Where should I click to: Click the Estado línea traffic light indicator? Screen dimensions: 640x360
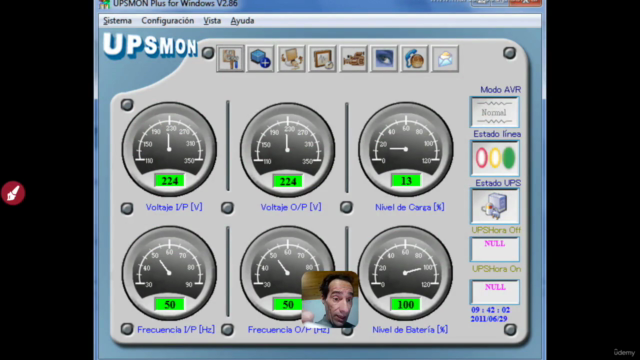pos(495,158)
